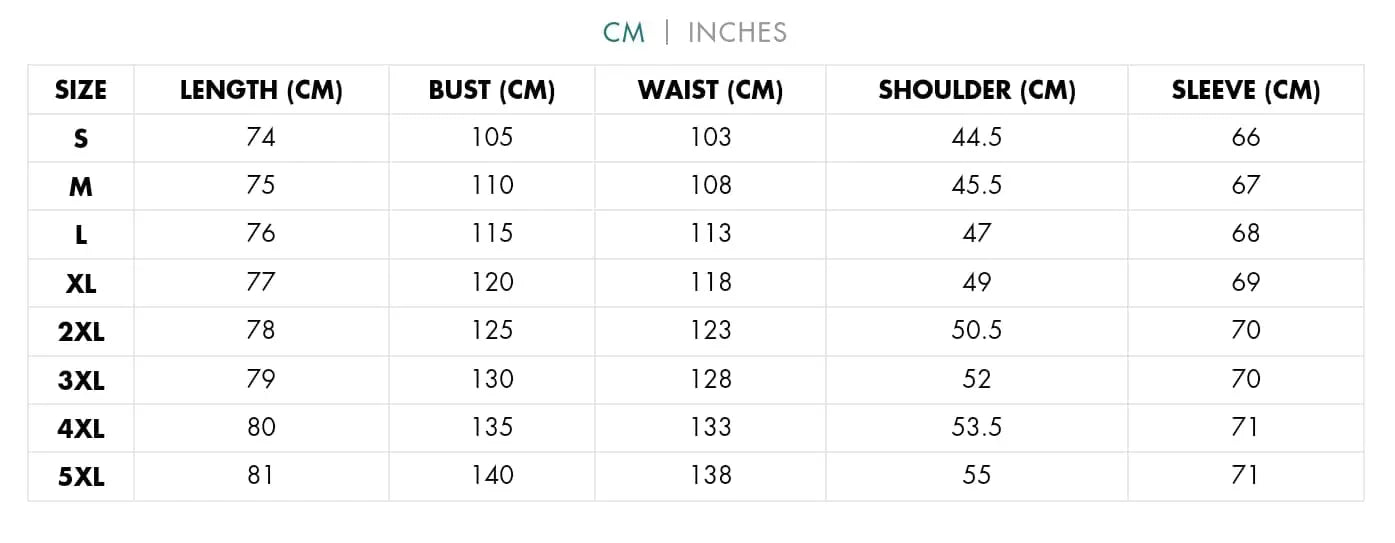This screenshot has width=1395, height=543.
Task: Click the SIZE column header
Action: point(81,90)
